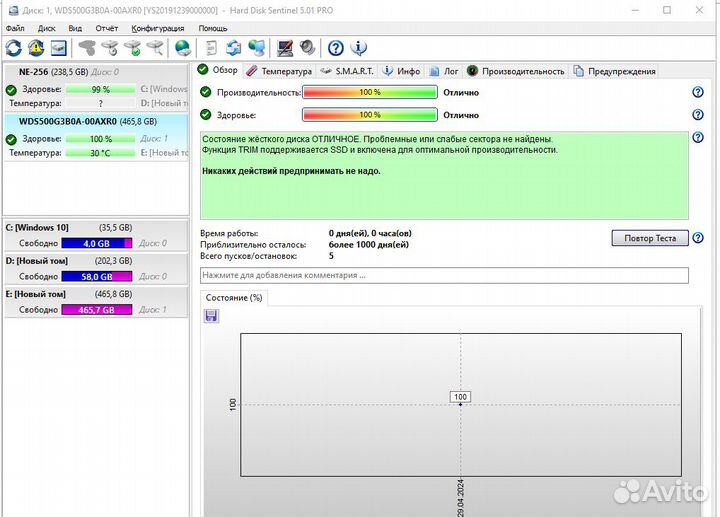The height and width of the screenshot is (517, 720).
Task: Maximize the Hard Disk Sentinel window
Action: click(x=667, y=10)
